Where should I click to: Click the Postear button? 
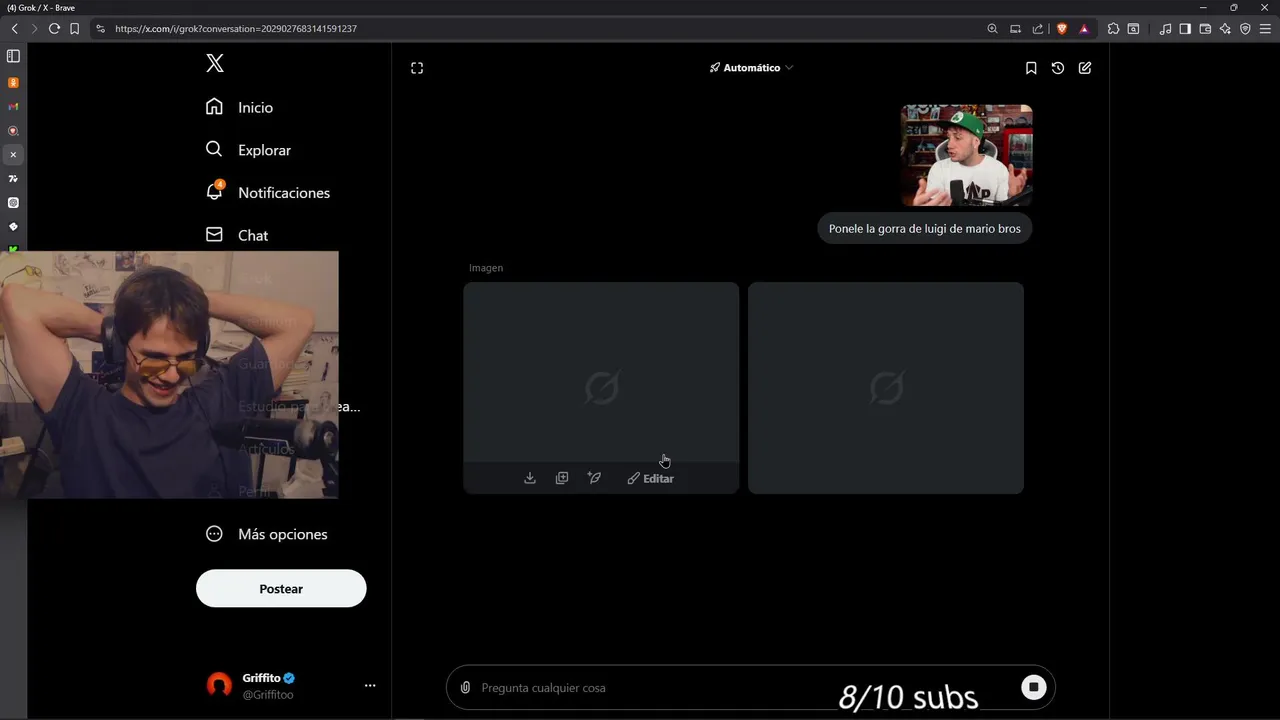(x=281, y=588)
